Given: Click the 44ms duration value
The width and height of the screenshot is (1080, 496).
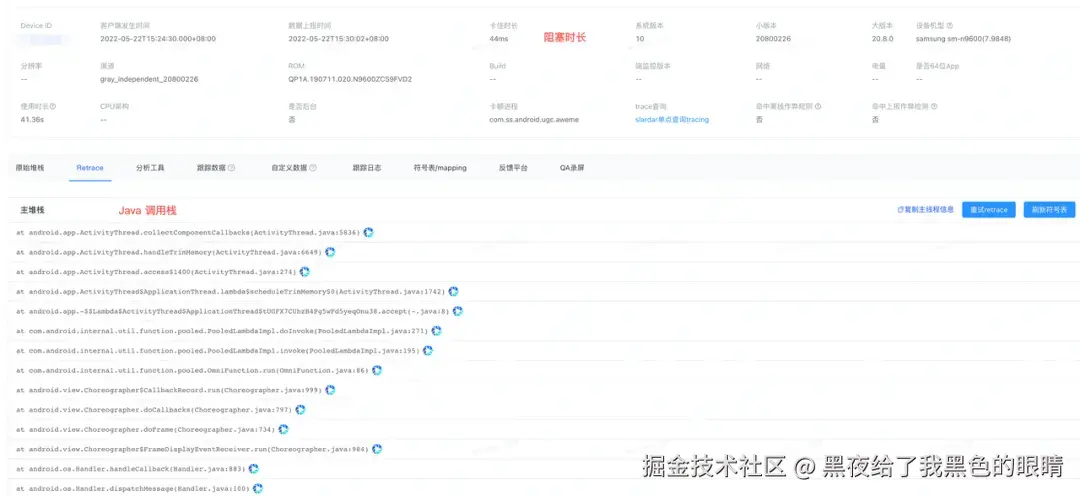Looking at the screenshot, I should click(499, 39).
